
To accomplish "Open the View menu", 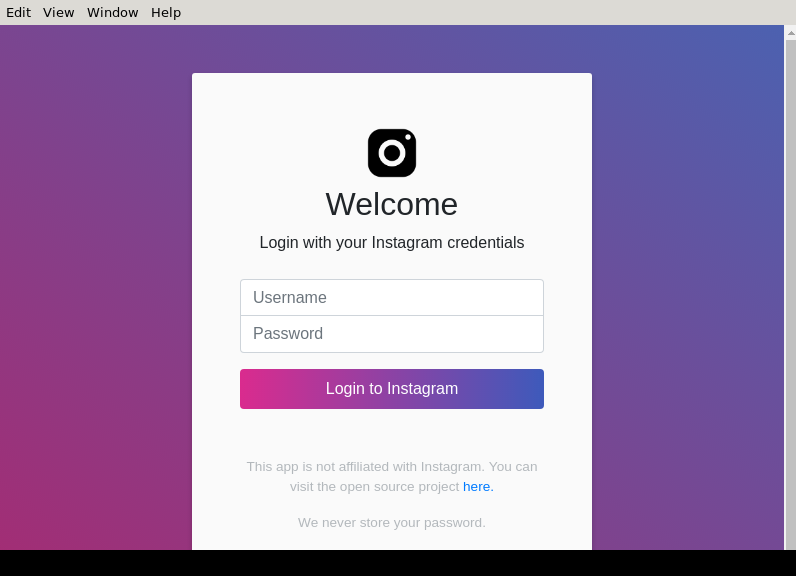I will pyautogui.click(x=58, y=12).
